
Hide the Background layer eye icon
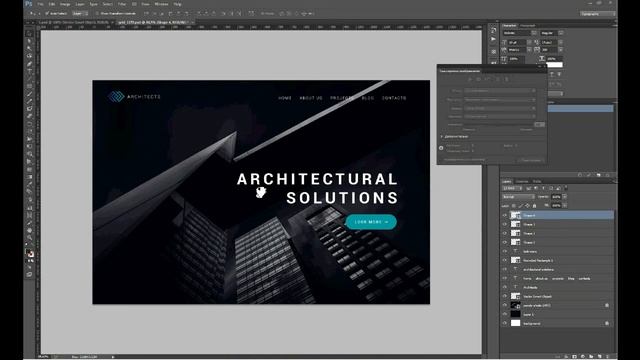[505, 323]
